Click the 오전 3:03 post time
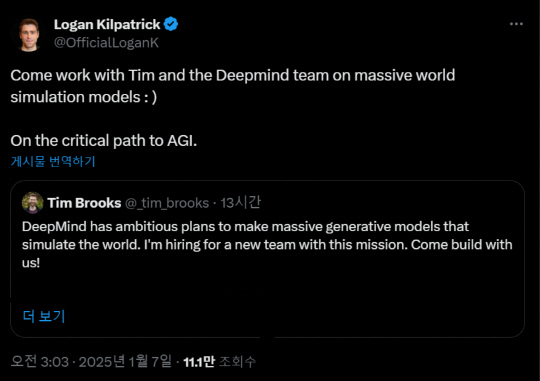The width and height of the screenshot is (540, 381). click(40, 362)
